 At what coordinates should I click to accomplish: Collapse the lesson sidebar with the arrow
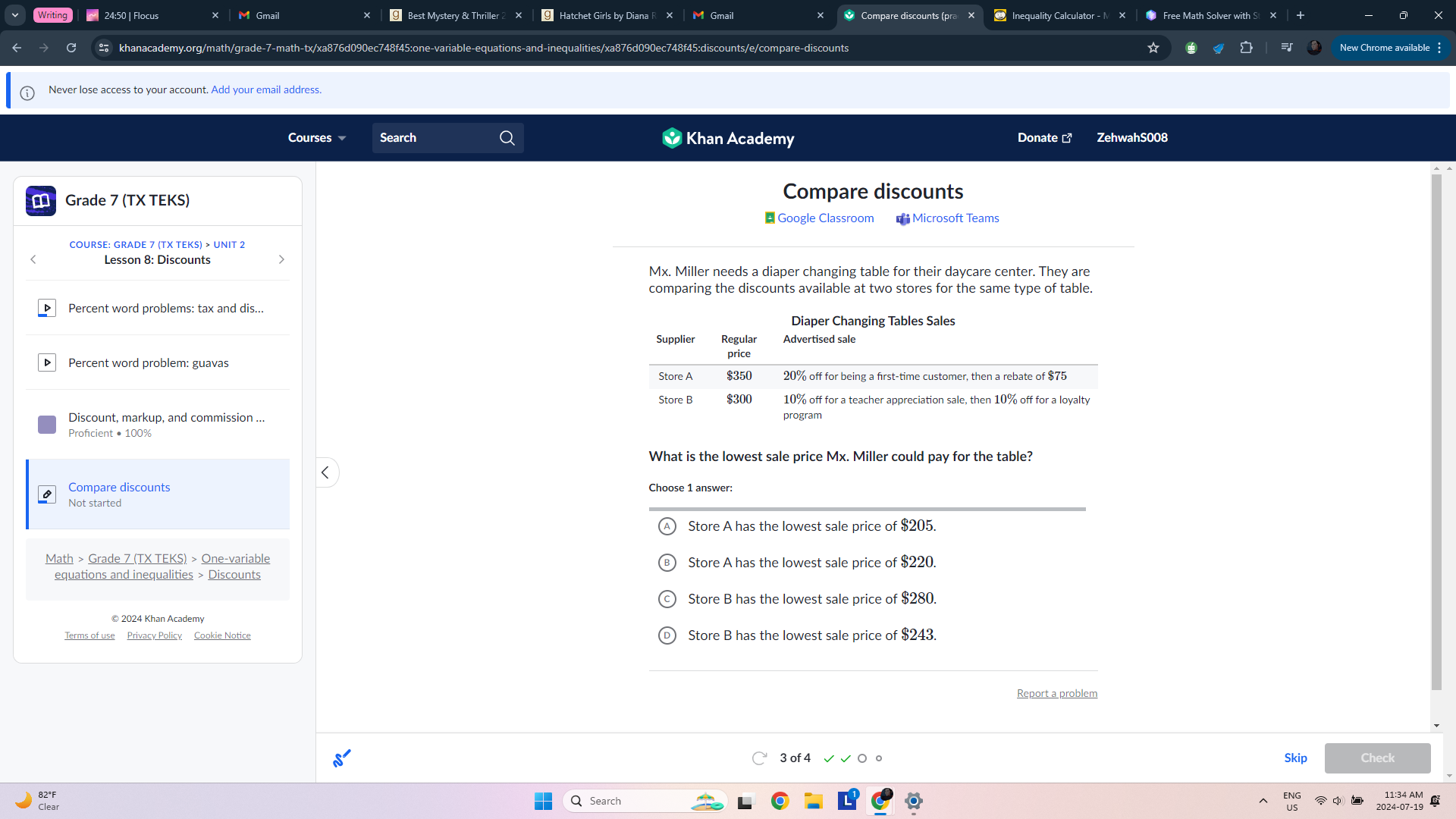point(325,472)
